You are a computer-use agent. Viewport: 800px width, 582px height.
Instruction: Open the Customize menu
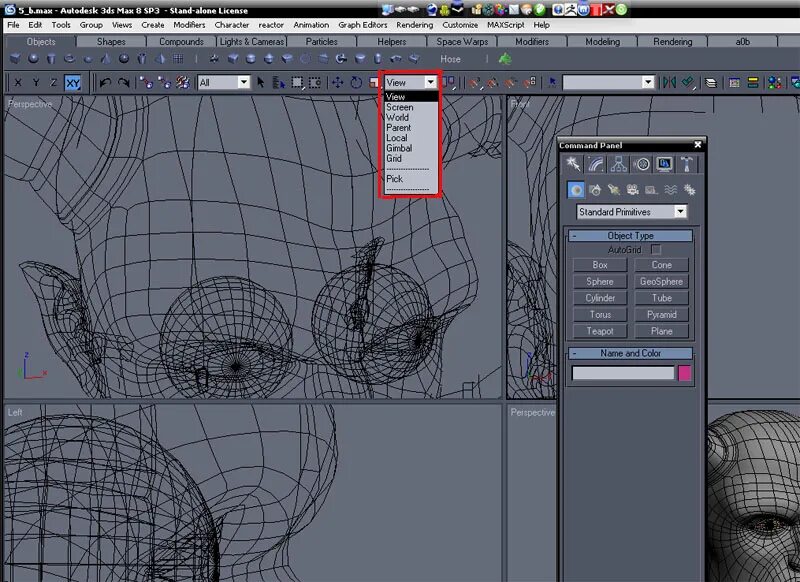click(x=459, y=25)
